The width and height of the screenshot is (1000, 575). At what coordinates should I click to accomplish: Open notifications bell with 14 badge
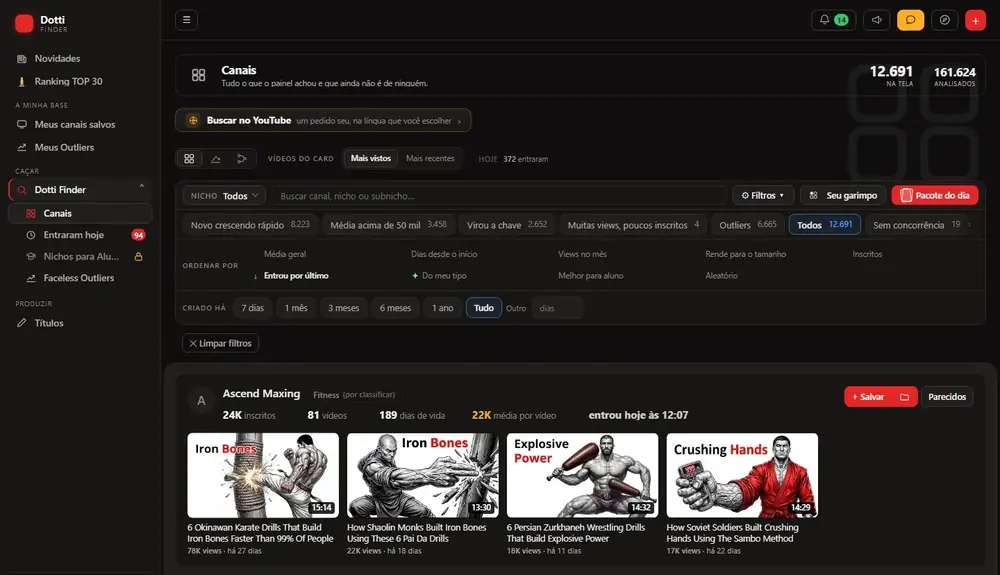click(x=834, y=20)
